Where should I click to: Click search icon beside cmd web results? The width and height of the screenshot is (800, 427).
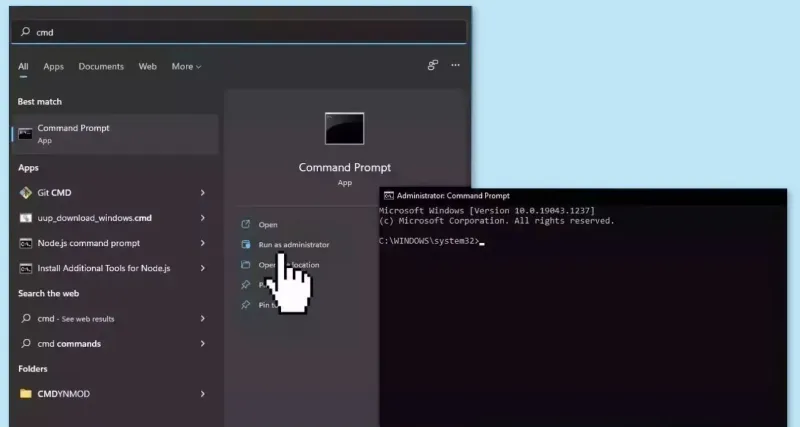pos(26,318)
